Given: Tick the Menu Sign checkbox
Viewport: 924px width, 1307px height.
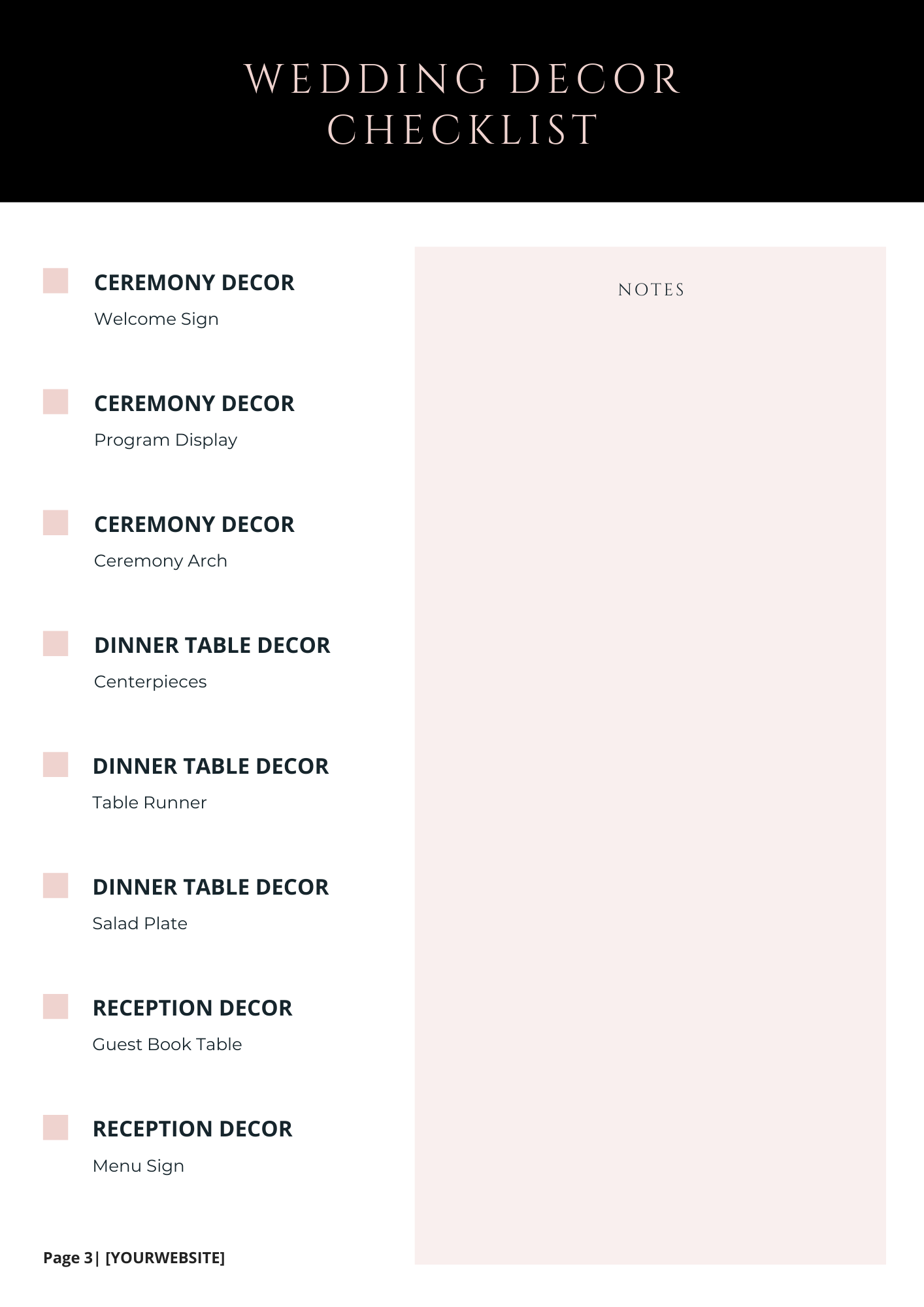Looking at the screenshot, I should click(x=56, y=1127).
